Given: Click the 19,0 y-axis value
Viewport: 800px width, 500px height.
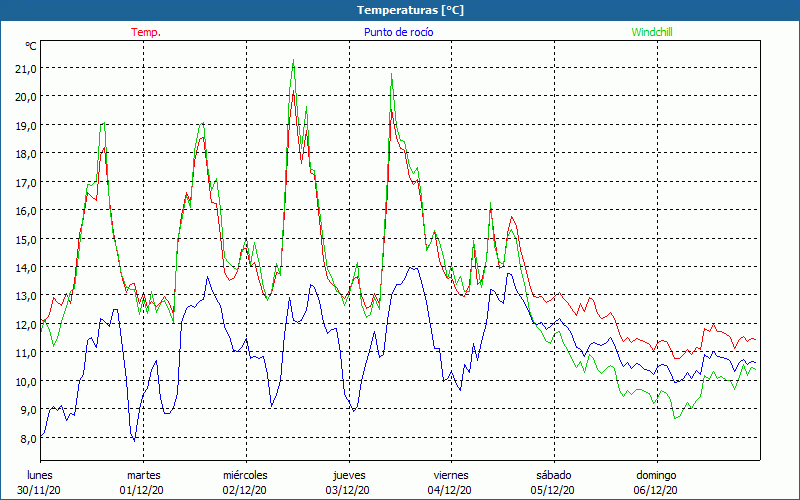Looking at the screenshot, I should point(26,125).
